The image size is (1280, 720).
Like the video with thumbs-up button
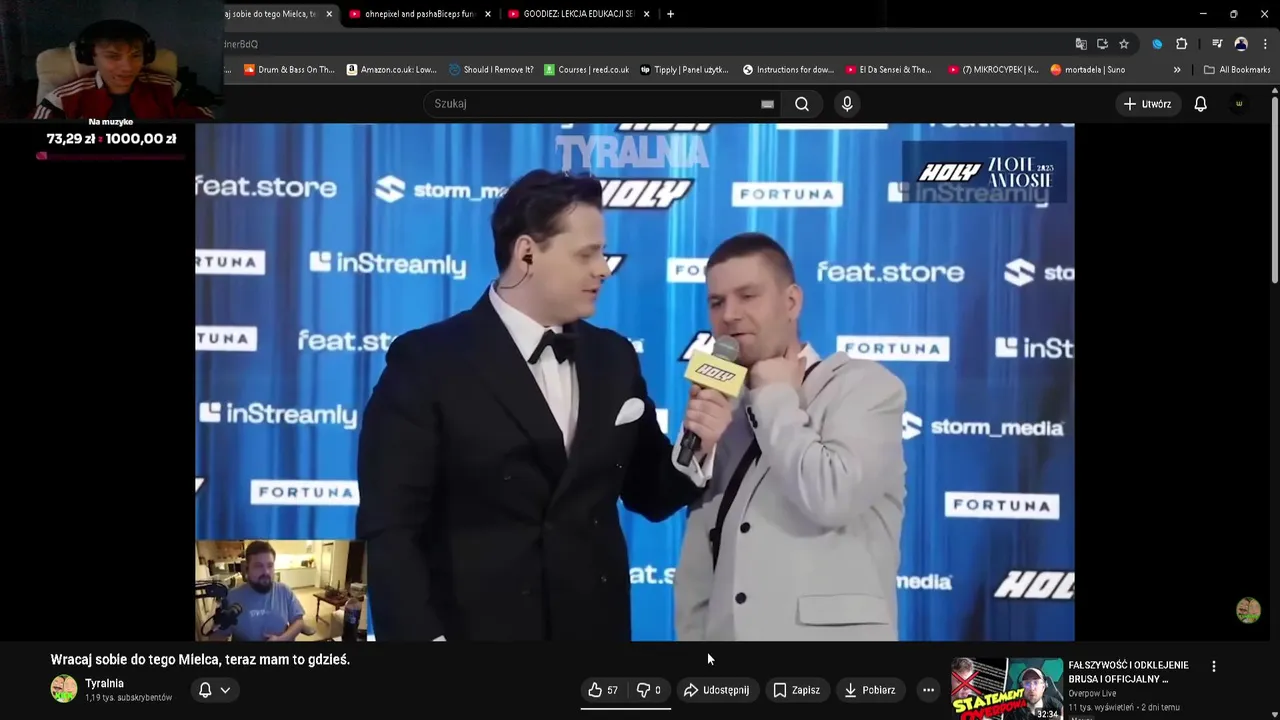[603, 690]
